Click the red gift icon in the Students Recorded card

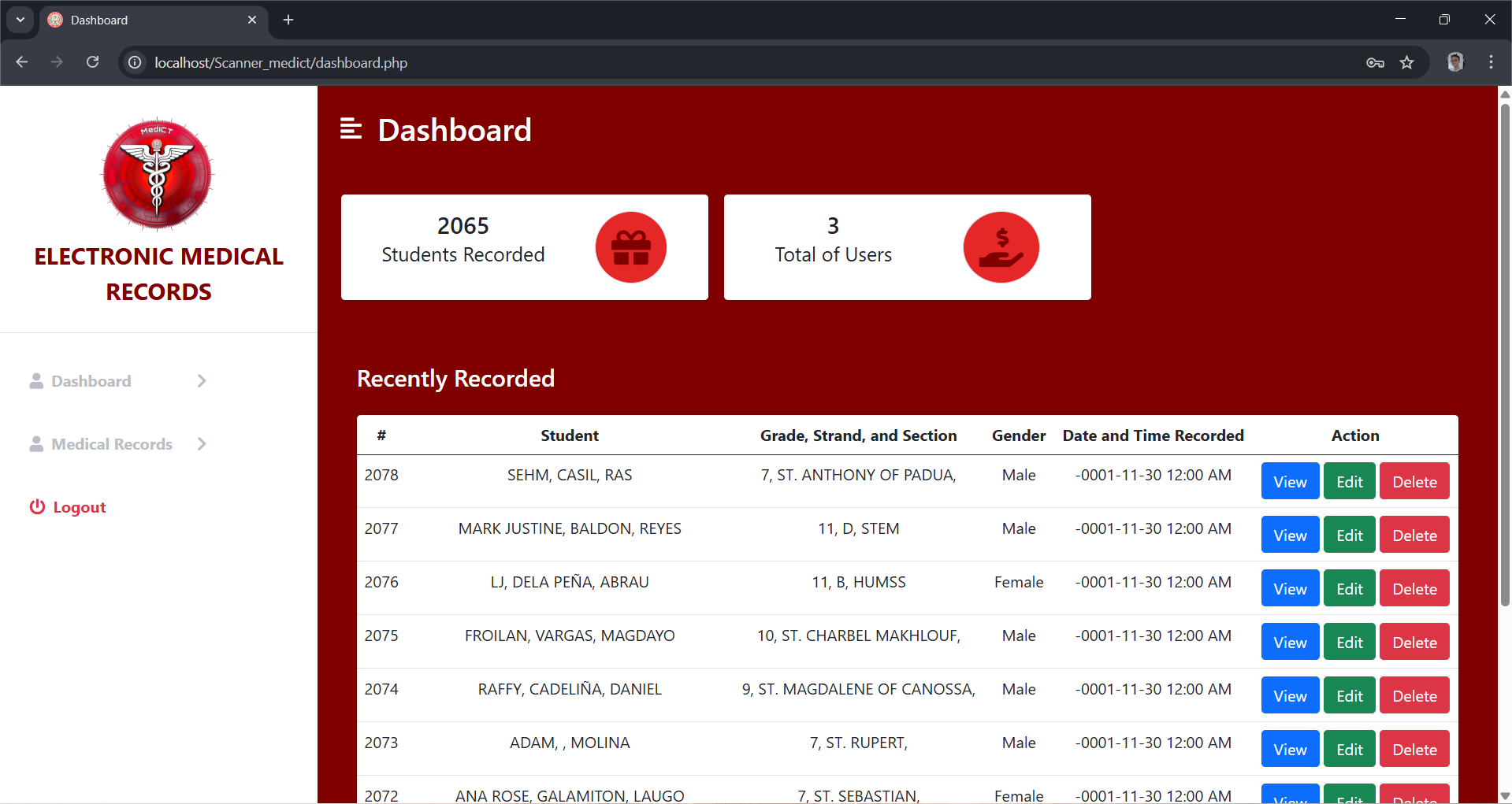click(x=630, y=247)
